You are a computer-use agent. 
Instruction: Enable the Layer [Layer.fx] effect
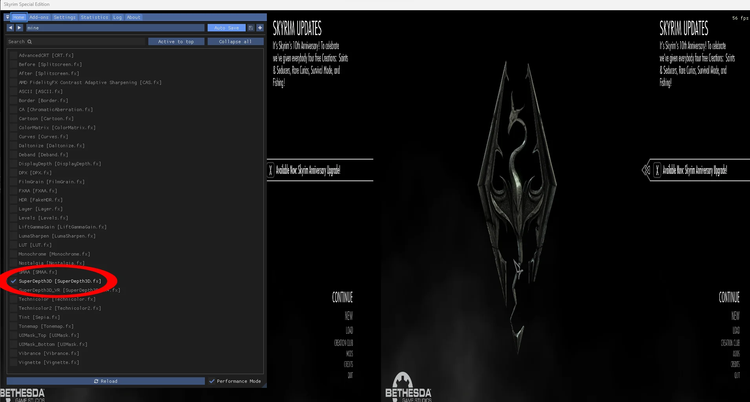click(13, 209)
